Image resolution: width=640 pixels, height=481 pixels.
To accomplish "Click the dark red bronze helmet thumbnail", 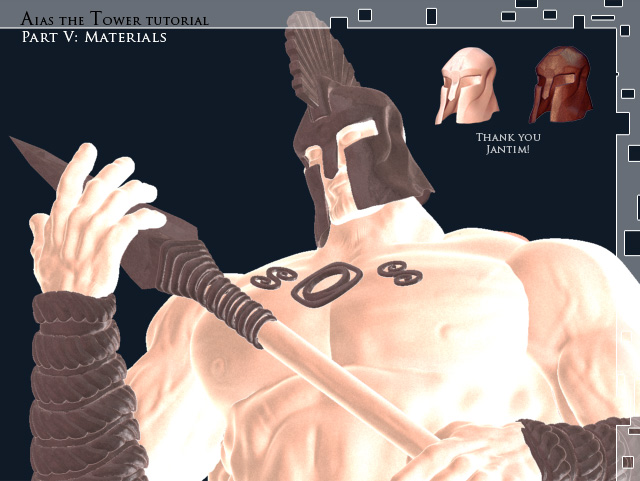I will click(561, 85).
